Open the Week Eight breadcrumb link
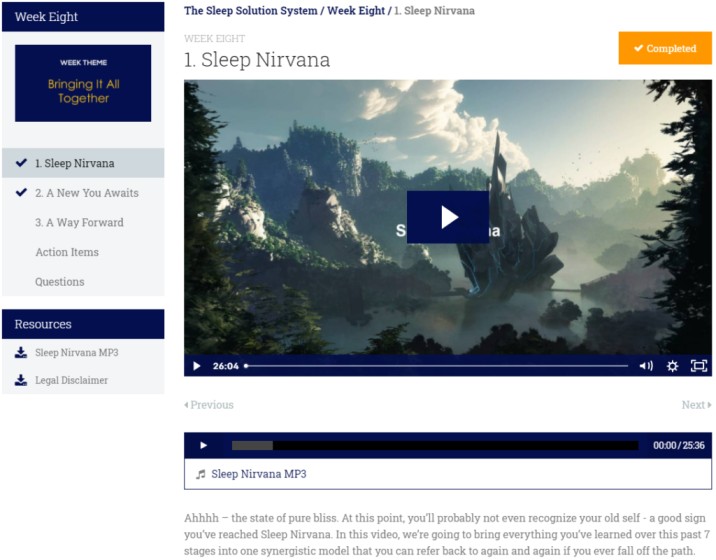This screenshot has height=560, width=716. click(356, 11)
